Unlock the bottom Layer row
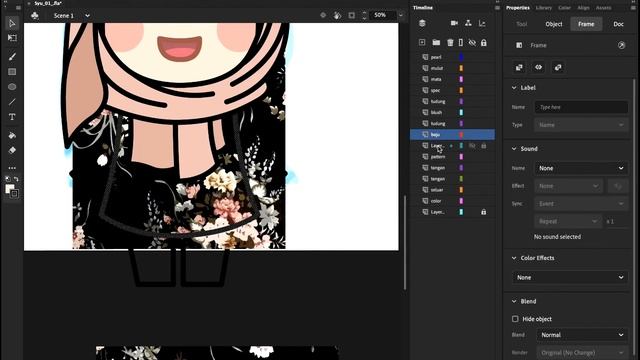 (x=484, y=212)
